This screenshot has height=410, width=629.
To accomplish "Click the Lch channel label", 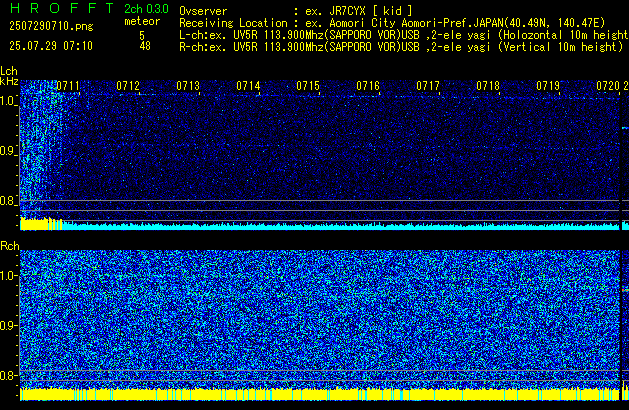I will [x=9, y=71].
